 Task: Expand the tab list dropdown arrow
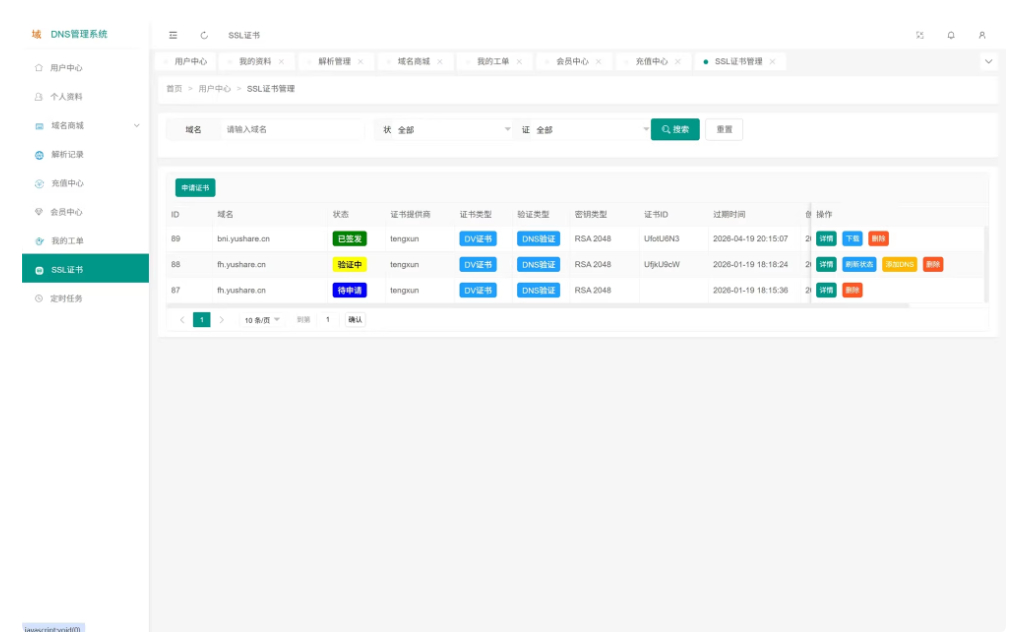click(989, 62)
